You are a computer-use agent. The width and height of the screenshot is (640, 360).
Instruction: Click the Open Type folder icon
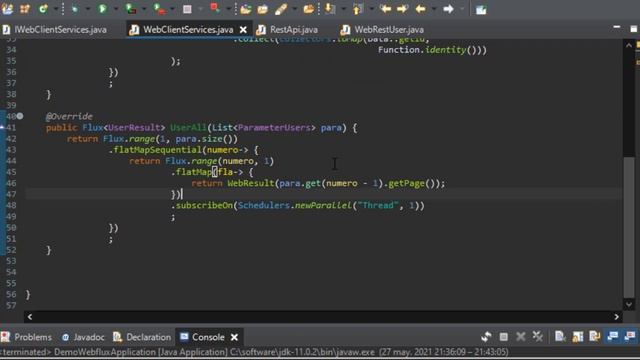point(245,9)
